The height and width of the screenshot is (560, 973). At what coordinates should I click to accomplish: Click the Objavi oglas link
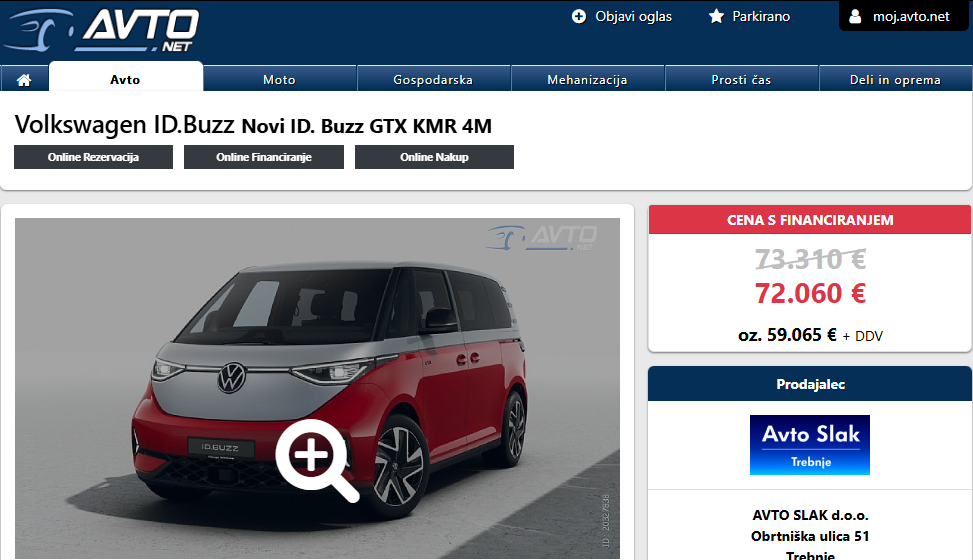coord(634,17)
